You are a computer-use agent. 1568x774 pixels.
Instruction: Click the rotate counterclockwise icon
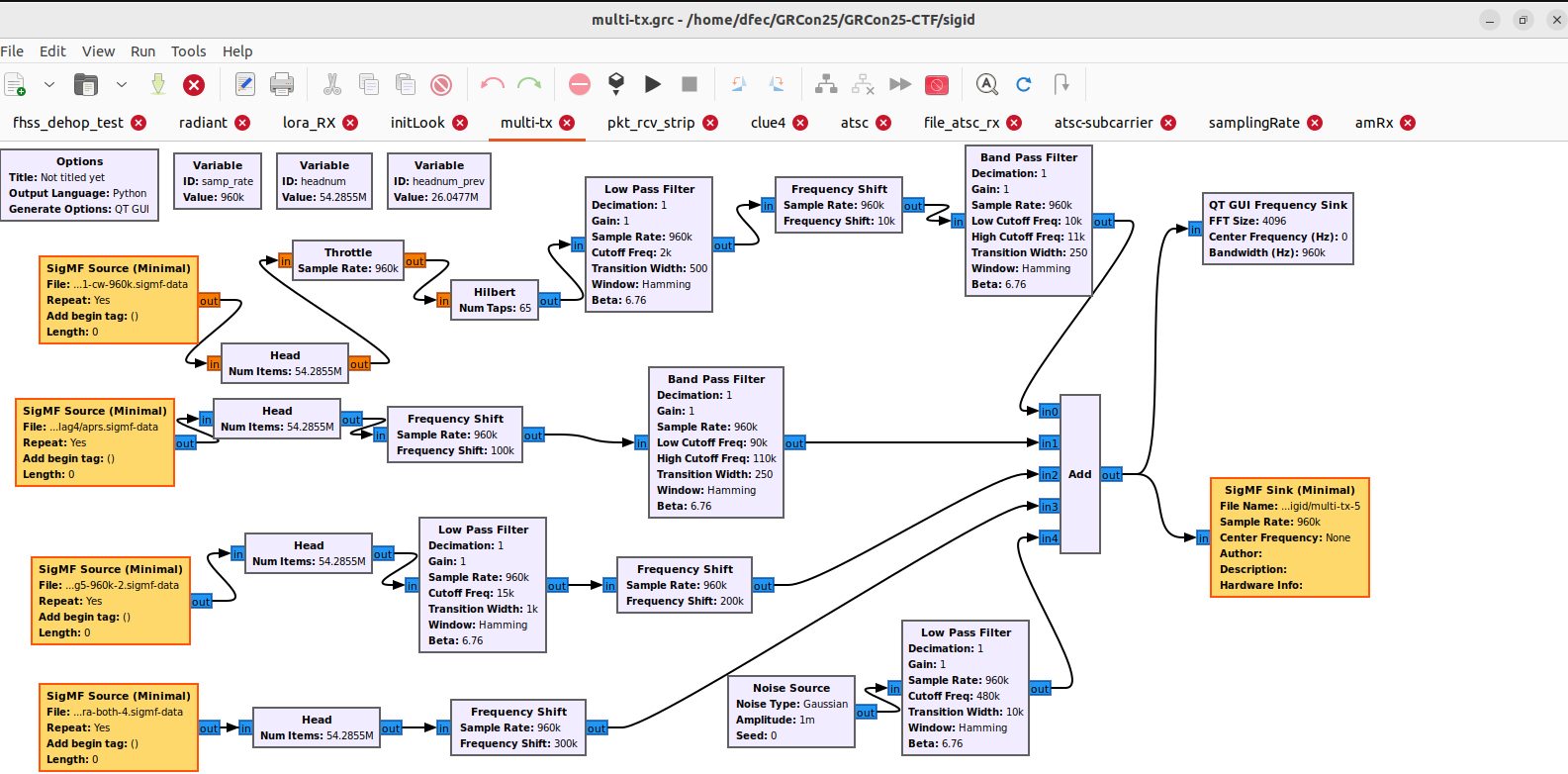tap(739, 84)
